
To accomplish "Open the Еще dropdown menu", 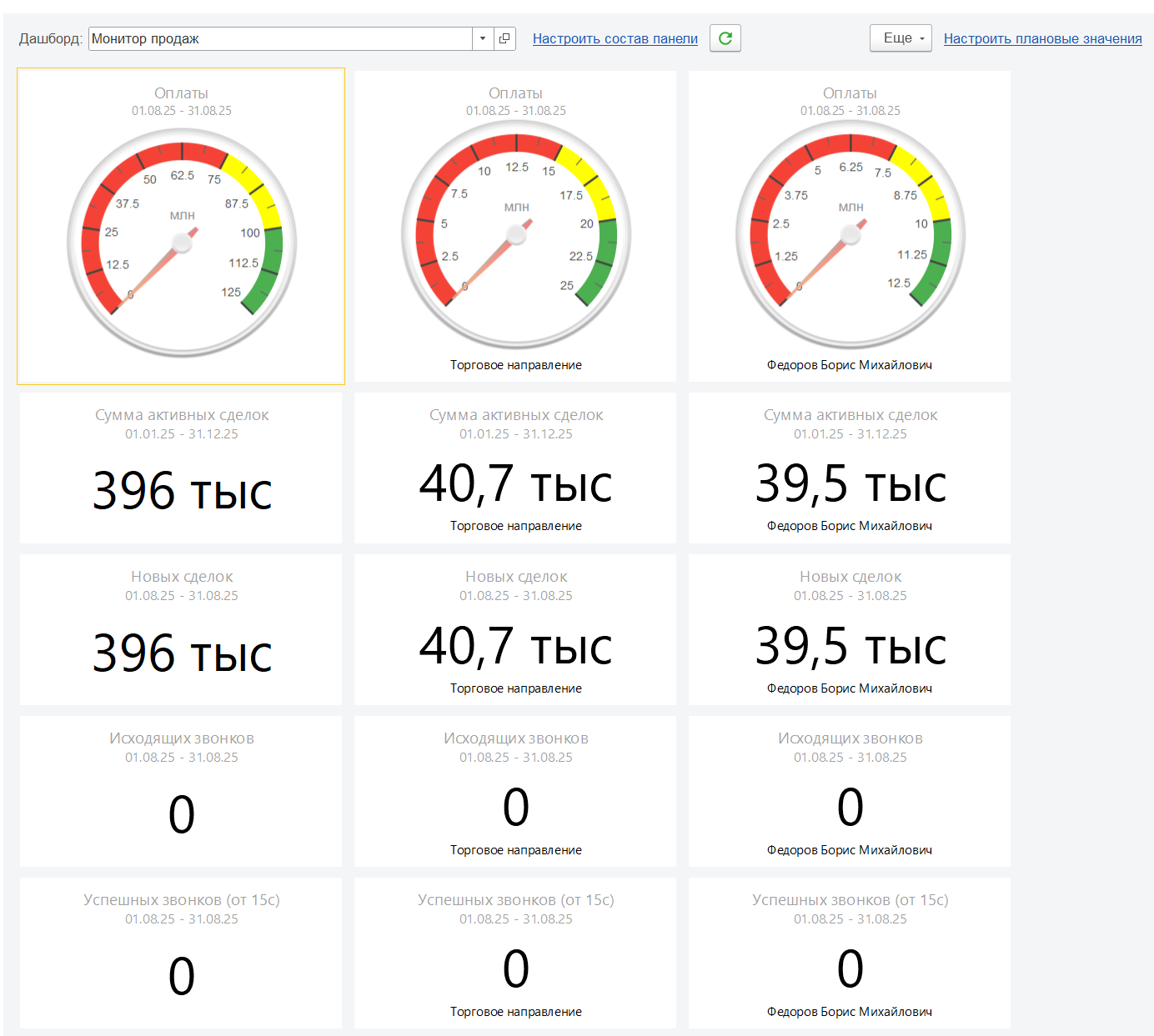I will [901, 38].
